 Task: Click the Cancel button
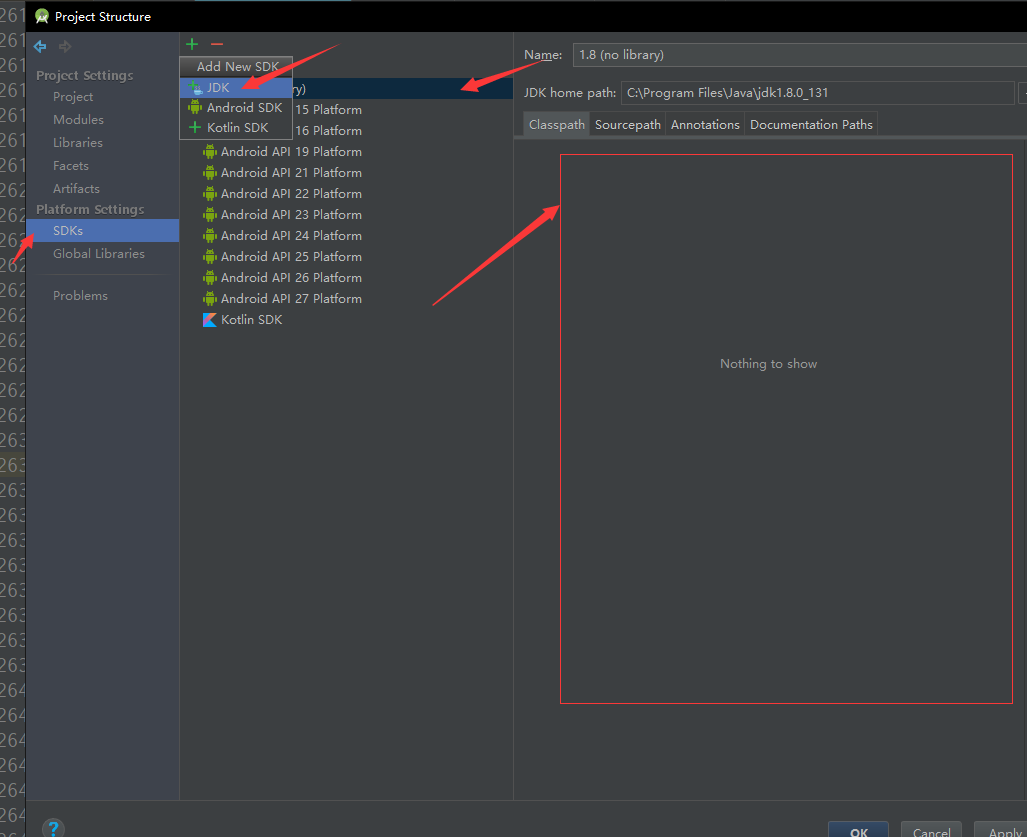pos(931,830)
